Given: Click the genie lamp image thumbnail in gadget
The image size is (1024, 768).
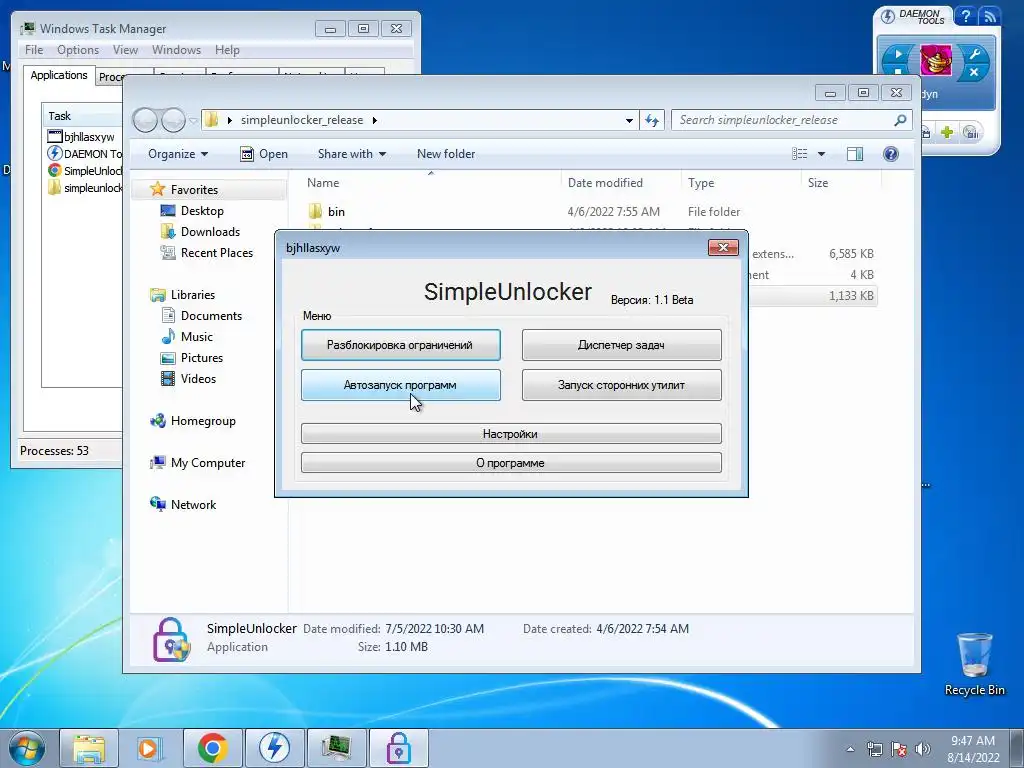Looking at the screenshot, I should [935, 60].
